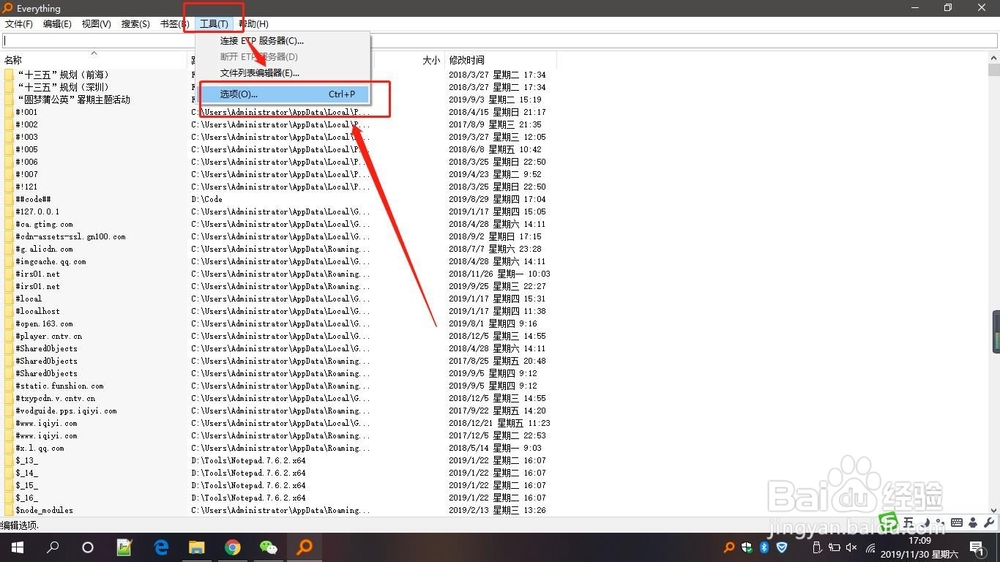Select the #local entry name
1000x562 pixels.
(x=29, y=299)
